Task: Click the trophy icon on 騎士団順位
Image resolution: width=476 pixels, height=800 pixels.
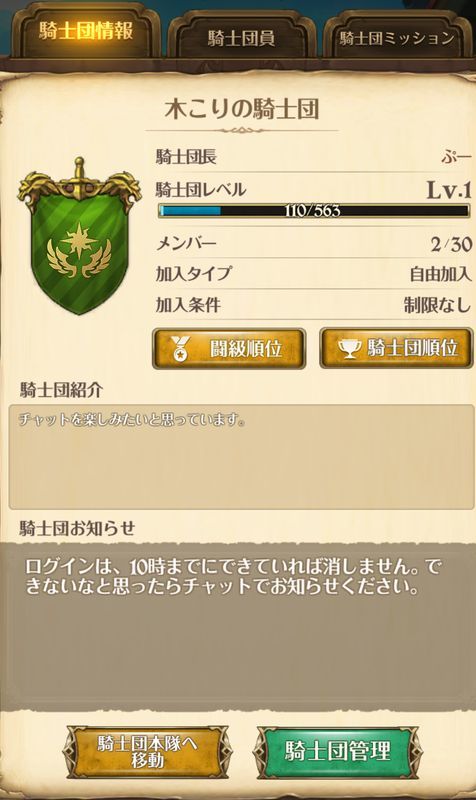Action: coord(350,348)
